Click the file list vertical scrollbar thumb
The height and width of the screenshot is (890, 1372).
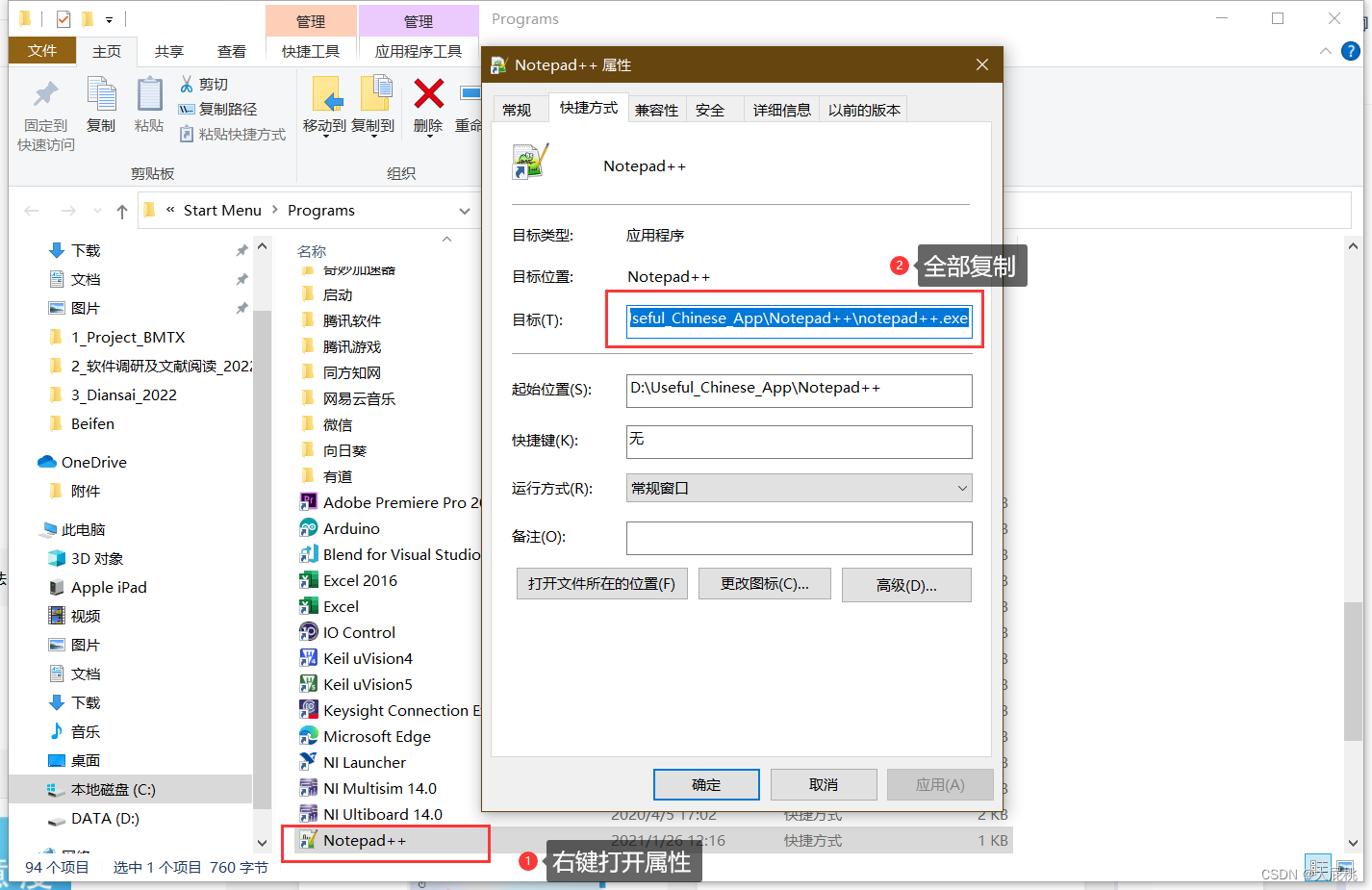tap(1353, 671)
